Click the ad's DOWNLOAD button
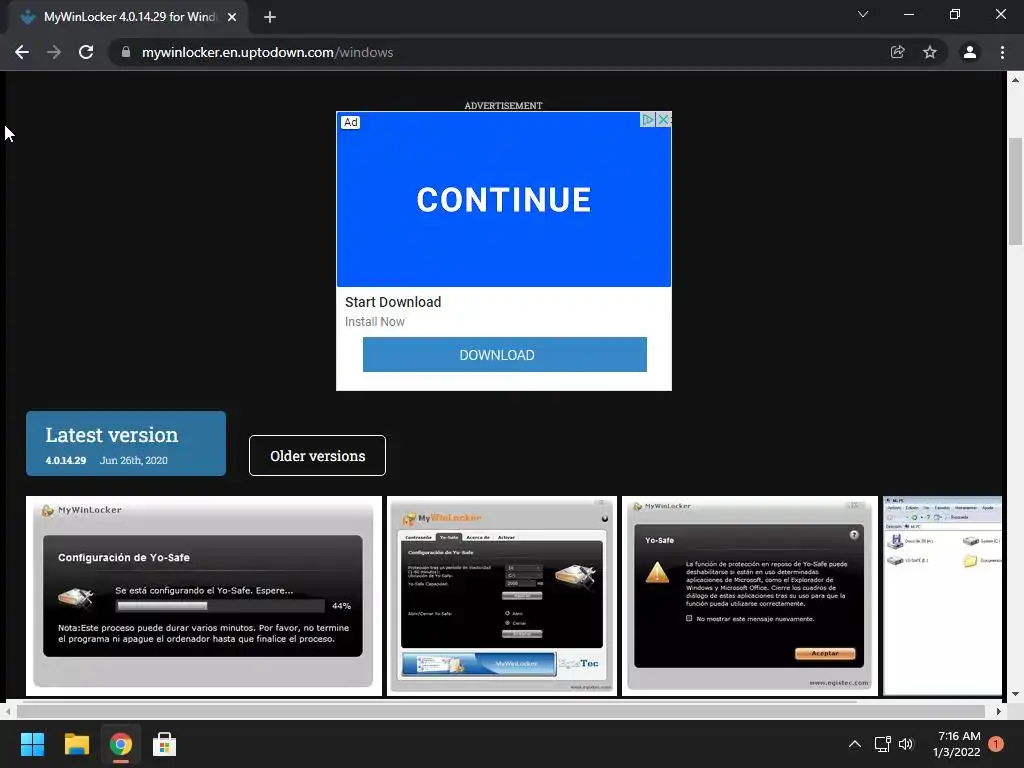This screenshot has width=1024, height=768. coord(505,355)
